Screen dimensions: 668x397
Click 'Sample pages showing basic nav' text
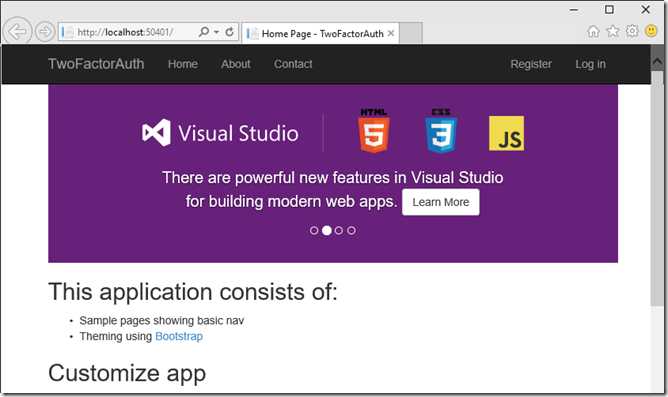[162, 321]
